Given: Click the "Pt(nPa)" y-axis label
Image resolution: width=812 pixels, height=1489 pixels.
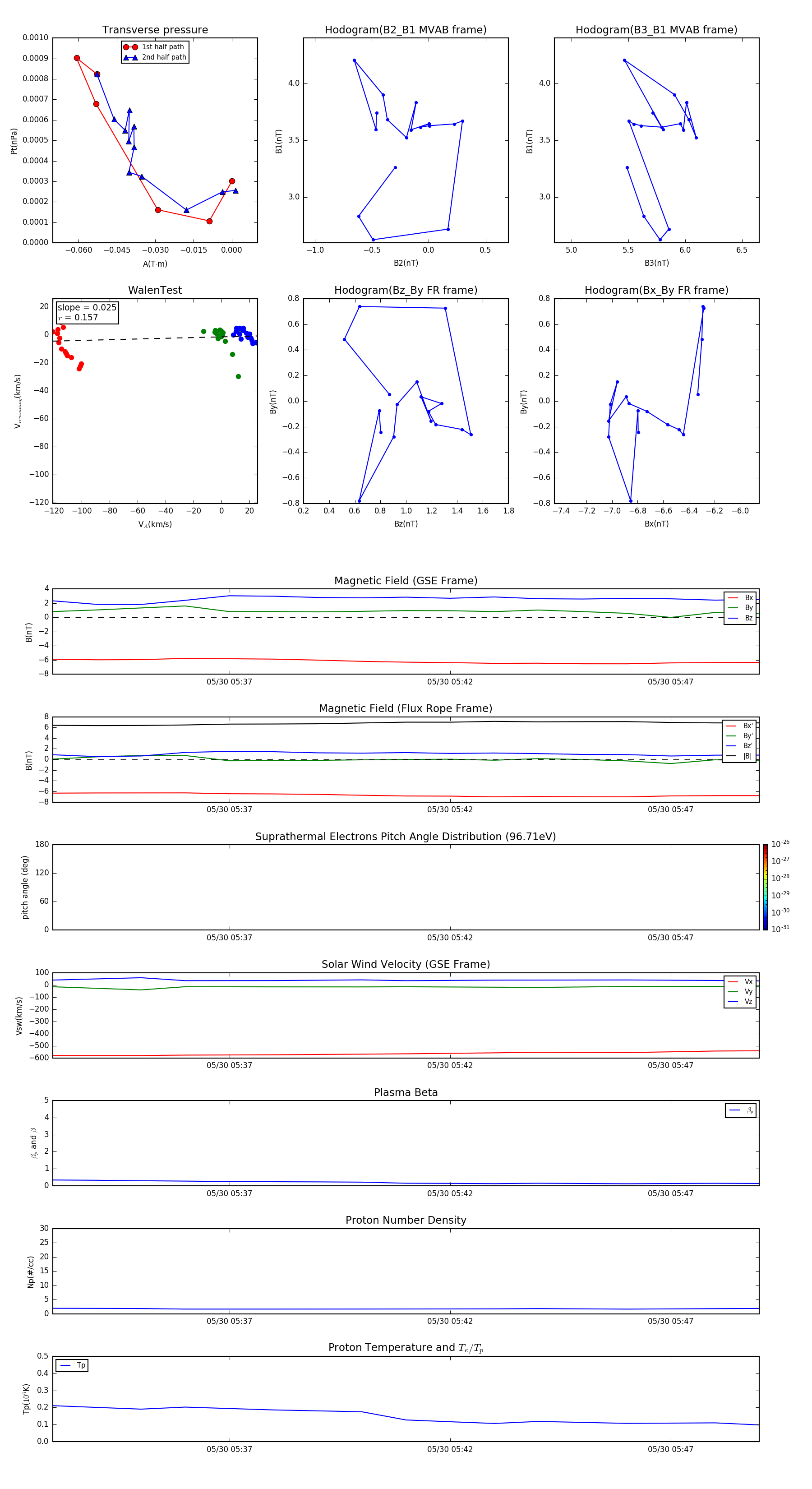Looking at the screenshot, I should coord(14,141).
